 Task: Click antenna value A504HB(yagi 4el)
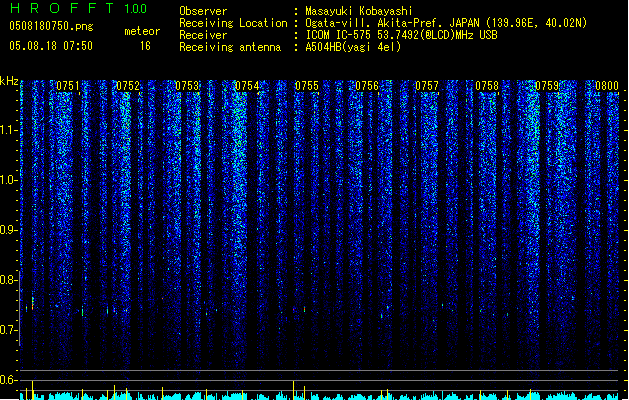353,47
